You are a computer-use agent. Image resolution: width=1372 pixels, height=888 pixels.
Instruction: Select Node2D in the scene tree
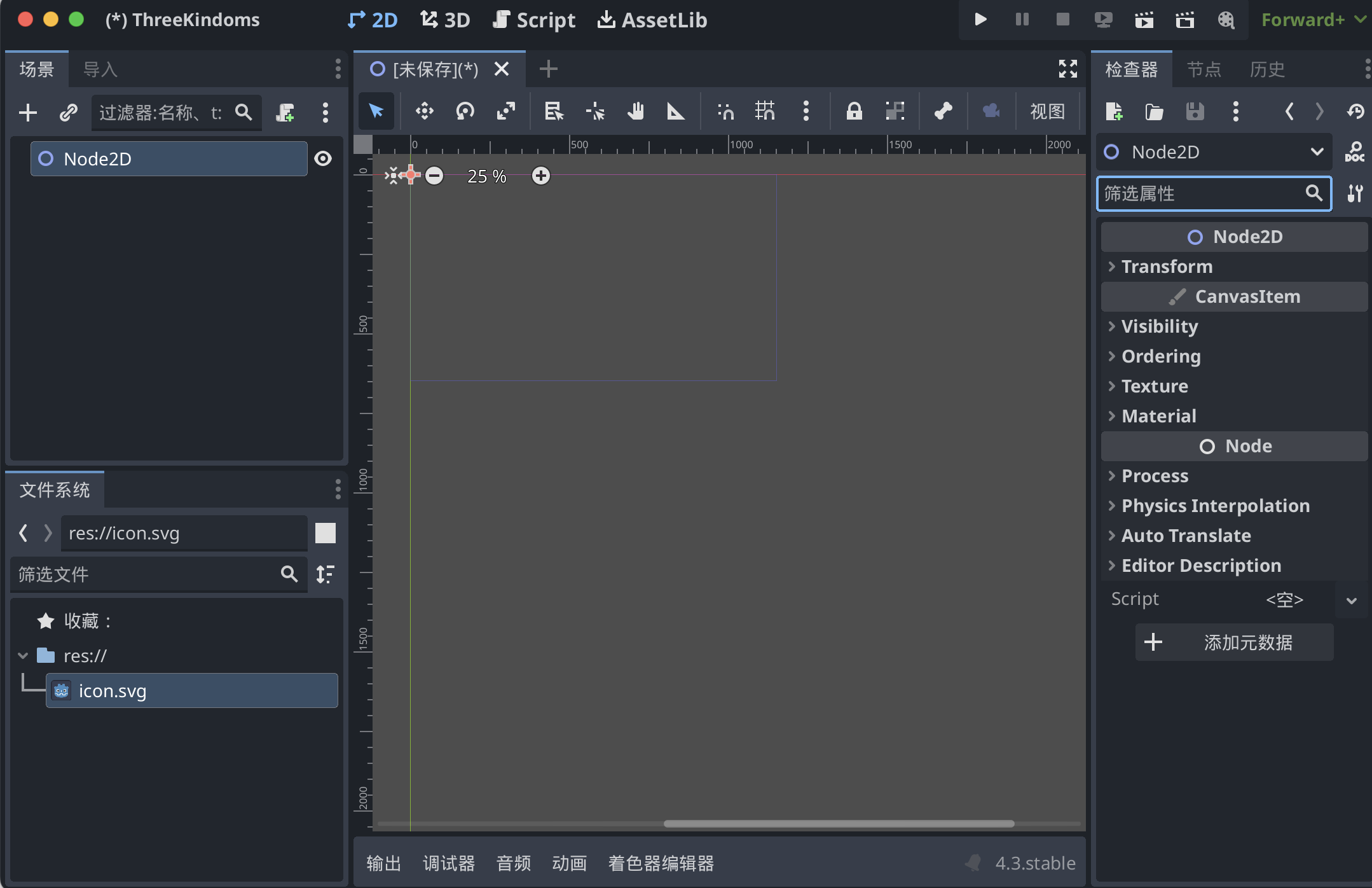coord(169,158)
